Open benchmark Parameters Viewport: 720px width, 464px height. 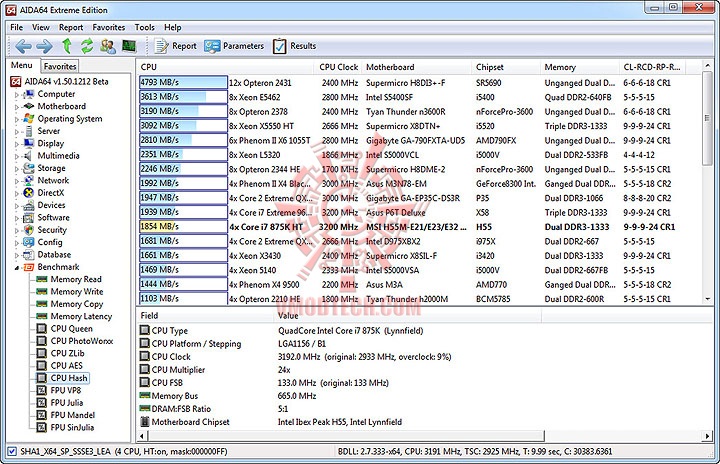234,46
